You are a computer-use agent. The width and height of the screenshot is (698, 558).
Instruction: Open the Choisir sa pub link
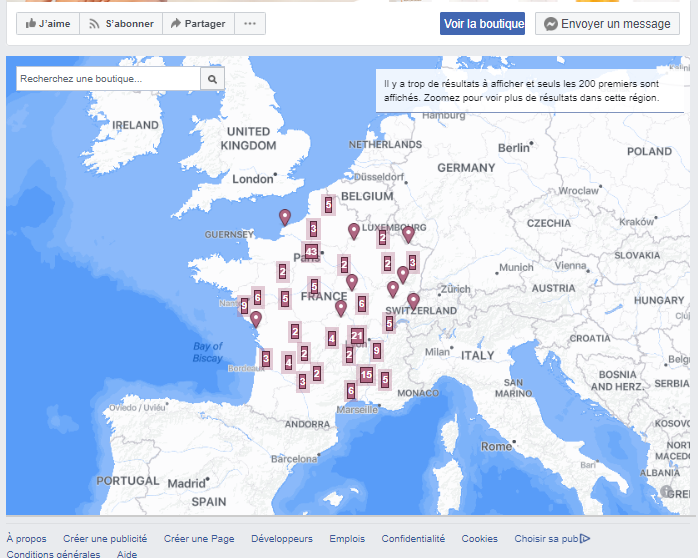[x=546, y=538]
